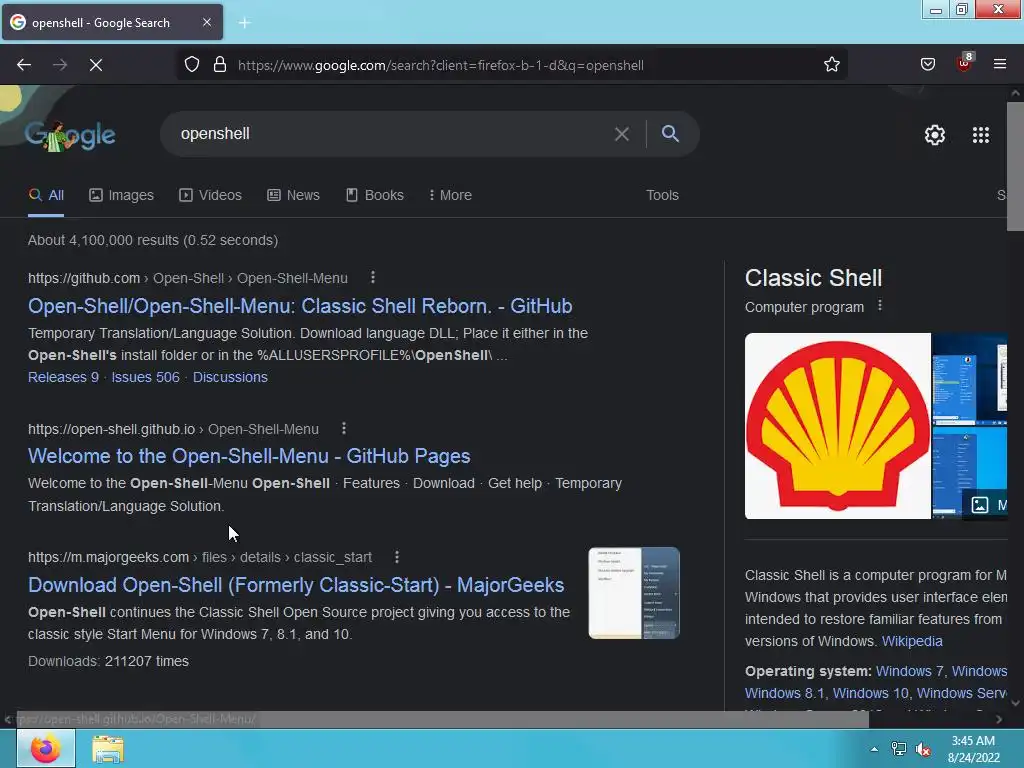The image size is (1024, 768).
Task: Click the Windows 10 operating system link
Action: tap(870, 693)
